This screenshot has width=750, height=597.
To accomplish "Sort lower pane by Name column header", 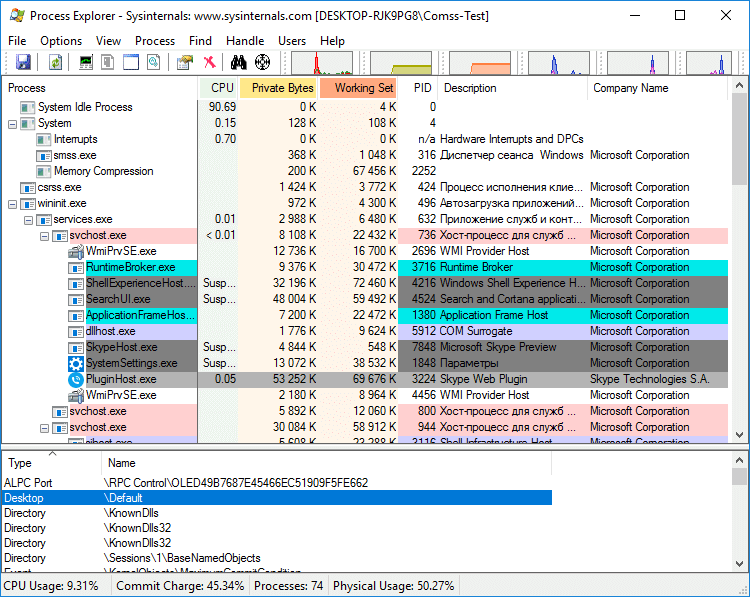I will 327,463.
